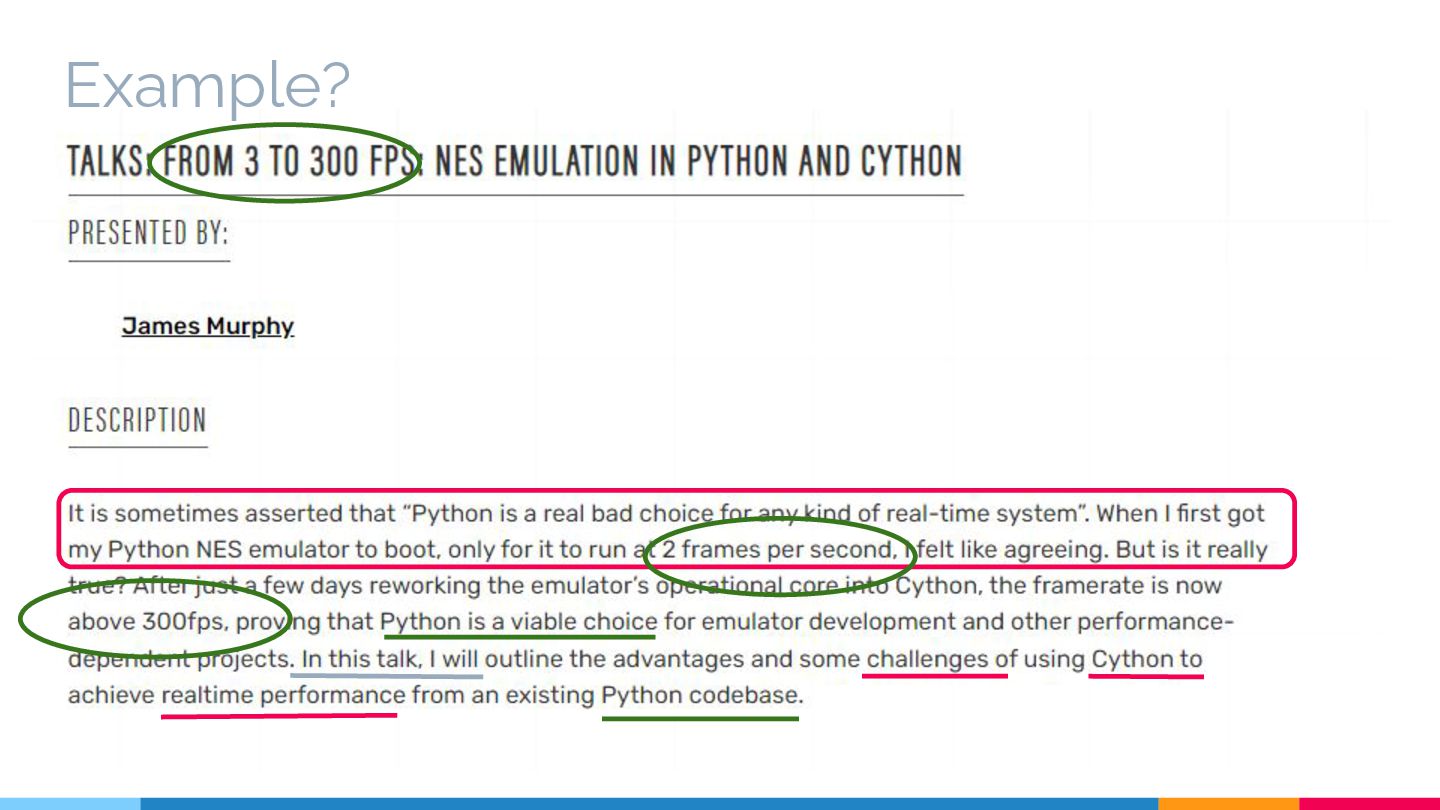Click the slide heading "Example?"
Viewport: 1440px width, 810px height.
(x=208, y=86)
